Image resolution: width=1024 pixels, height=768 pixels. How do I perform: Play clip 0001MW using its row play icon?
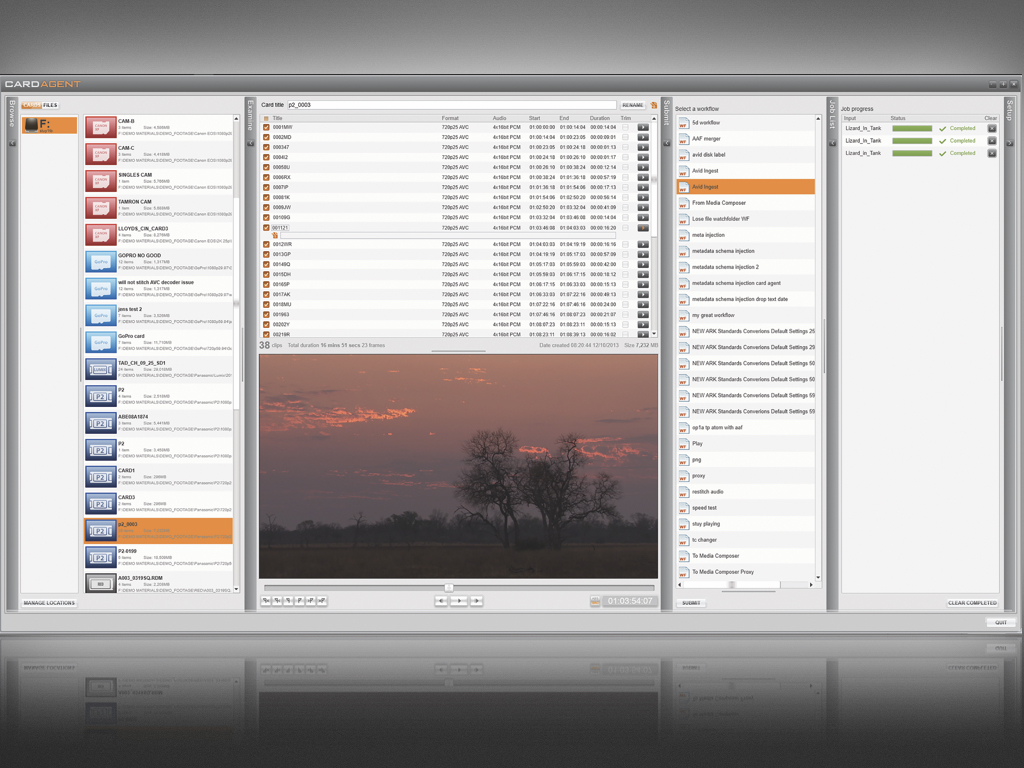pyautogui.click(x=643, y=127)
